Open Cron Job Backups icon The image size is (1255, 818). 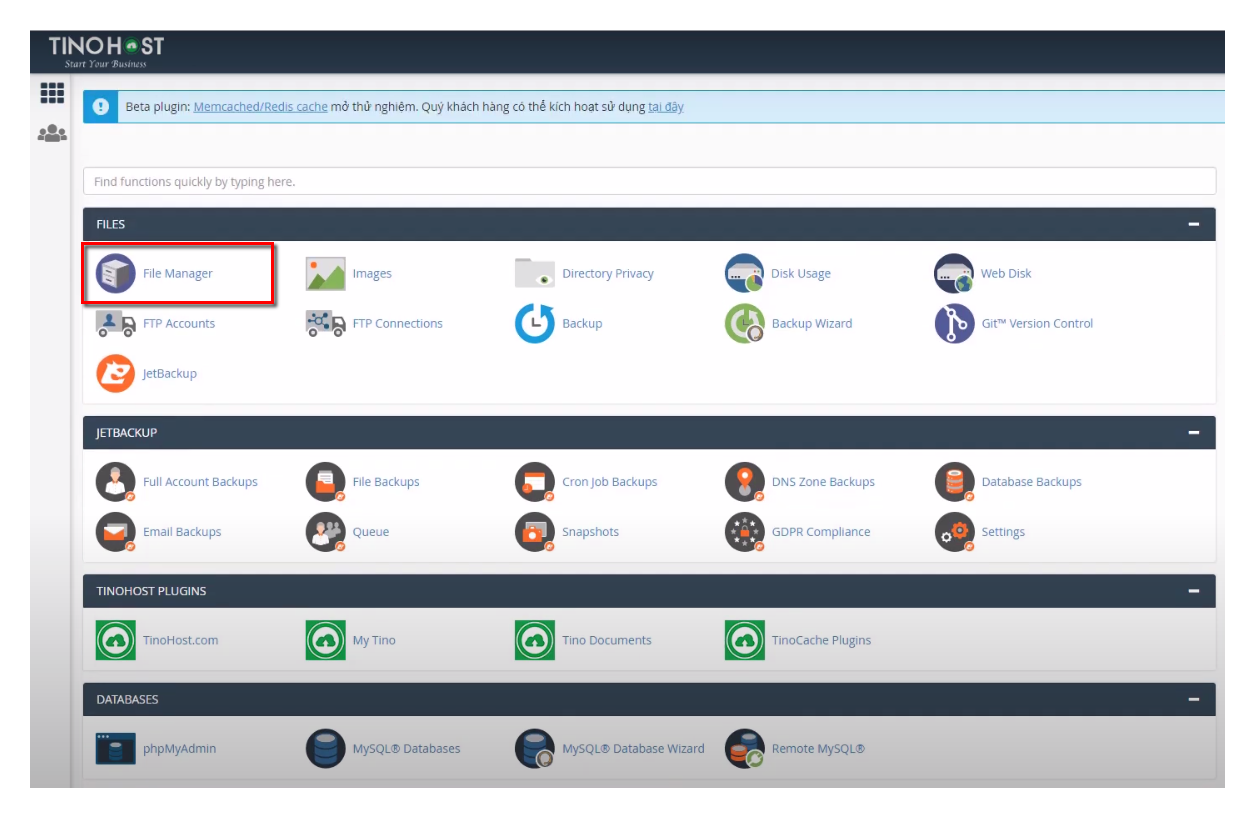[x=535, y=482]
